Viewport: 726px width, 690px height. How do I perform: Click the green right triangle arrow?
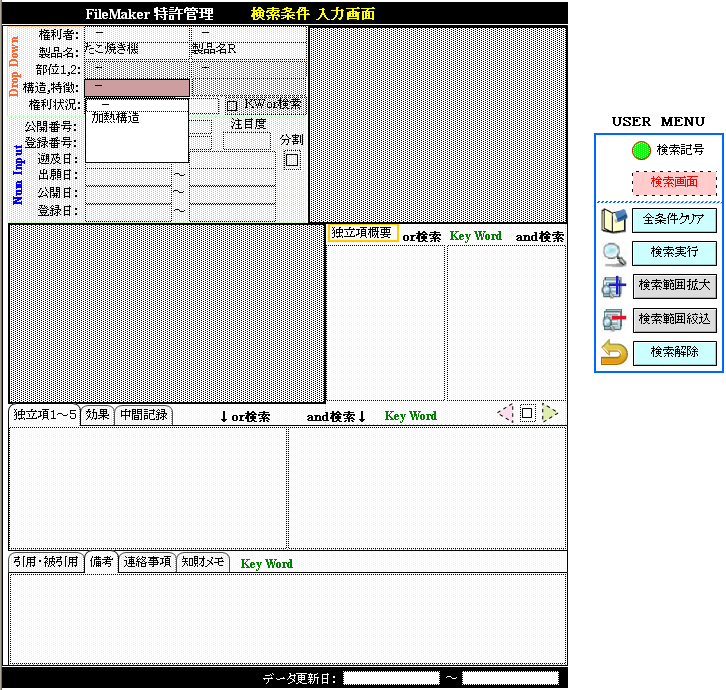coord(549,413)
